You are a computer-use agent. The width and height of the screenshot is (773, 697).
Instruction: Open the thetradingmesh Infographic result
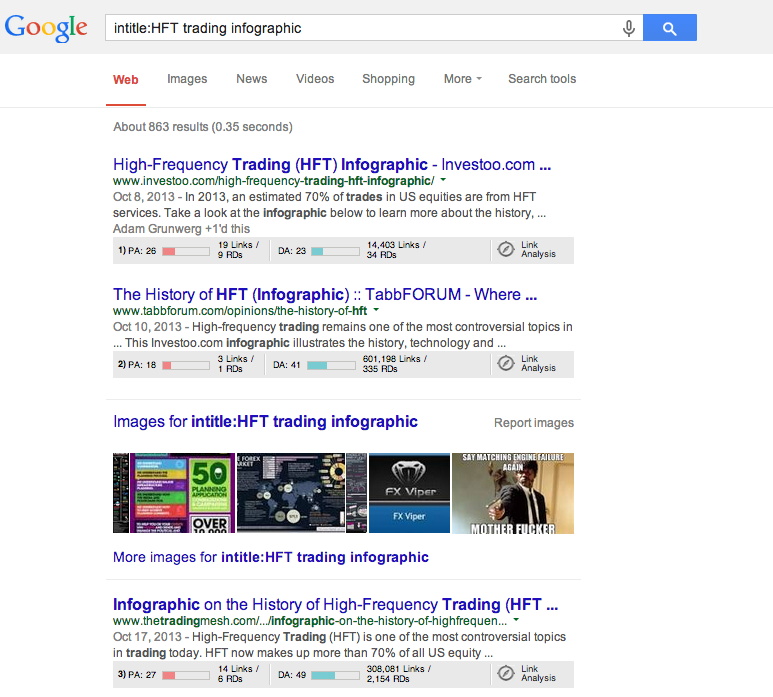[x=335, y=604]
